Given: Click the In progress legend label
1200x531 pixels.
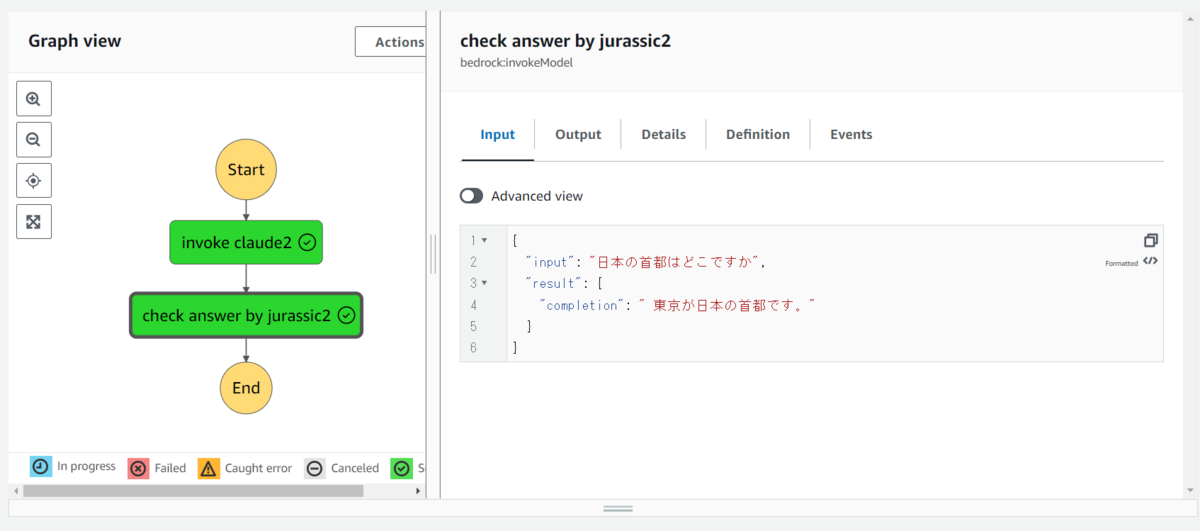Looking at the screenshot, I should pos(86,466).
